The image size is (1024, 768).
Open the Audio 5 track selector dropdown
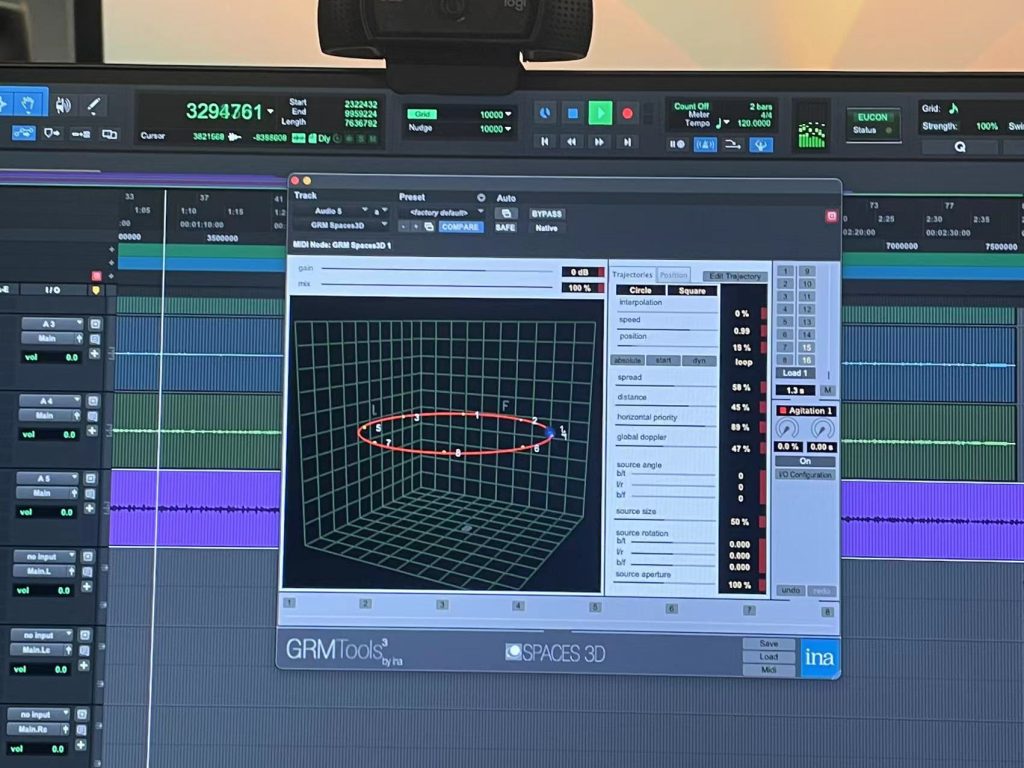[x=331, y=211]
